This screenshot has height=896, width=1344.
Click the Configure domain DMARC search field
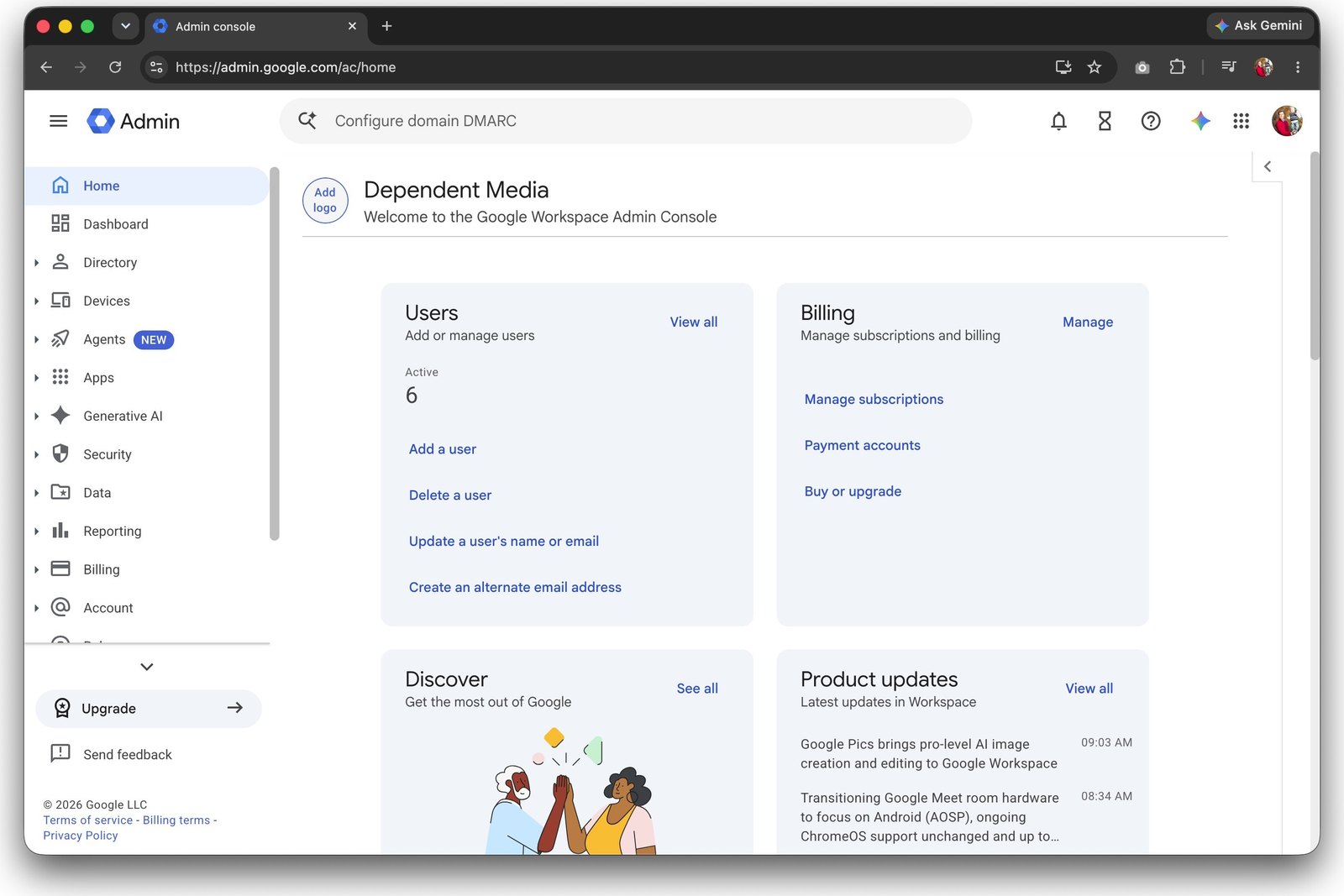[x=626, y=121]
